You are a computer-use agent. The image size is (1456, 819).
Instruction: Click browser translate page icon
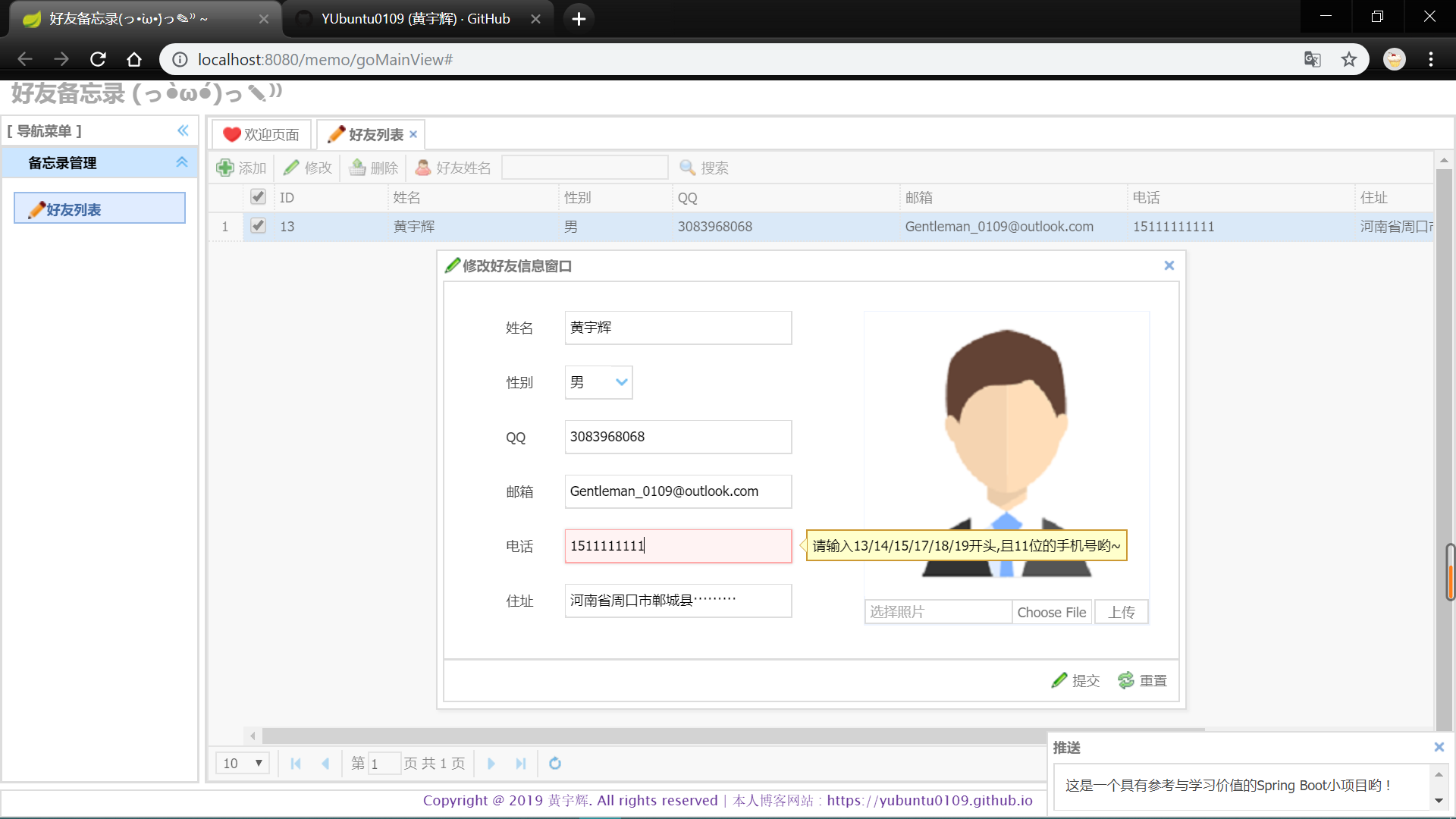click(1312, 59)
